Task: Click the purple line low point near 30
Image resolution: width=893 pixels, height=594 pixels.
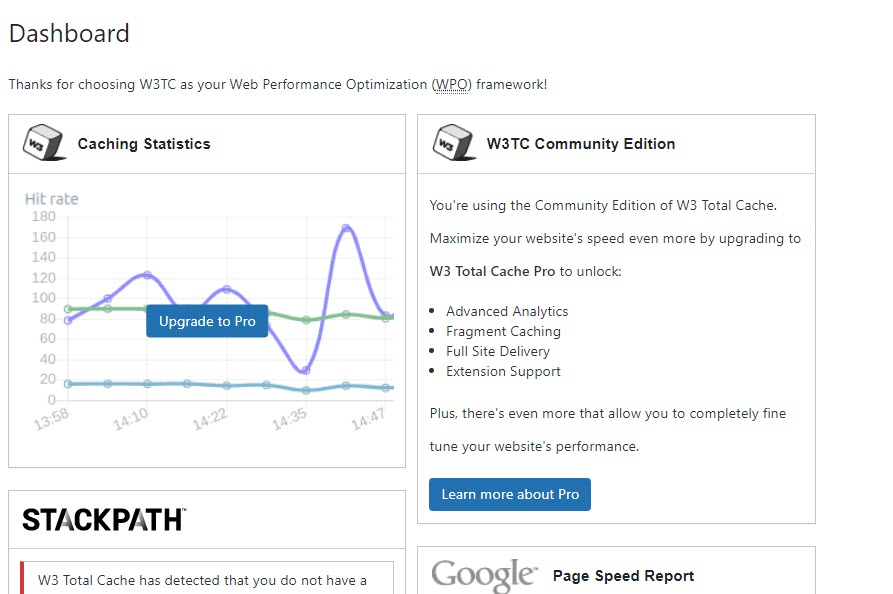Action: 305,370
